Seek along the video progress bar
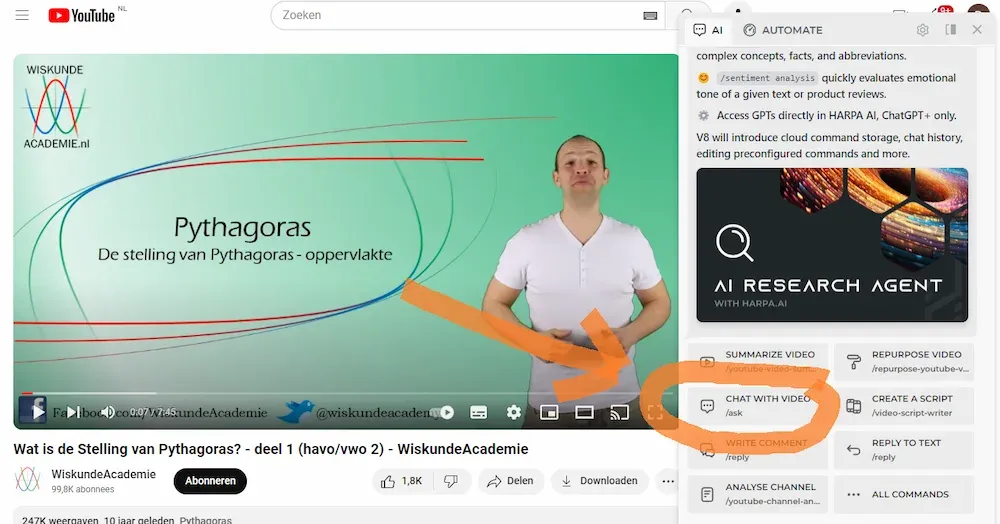This screenshot has height=524, width=1000. 346,393
